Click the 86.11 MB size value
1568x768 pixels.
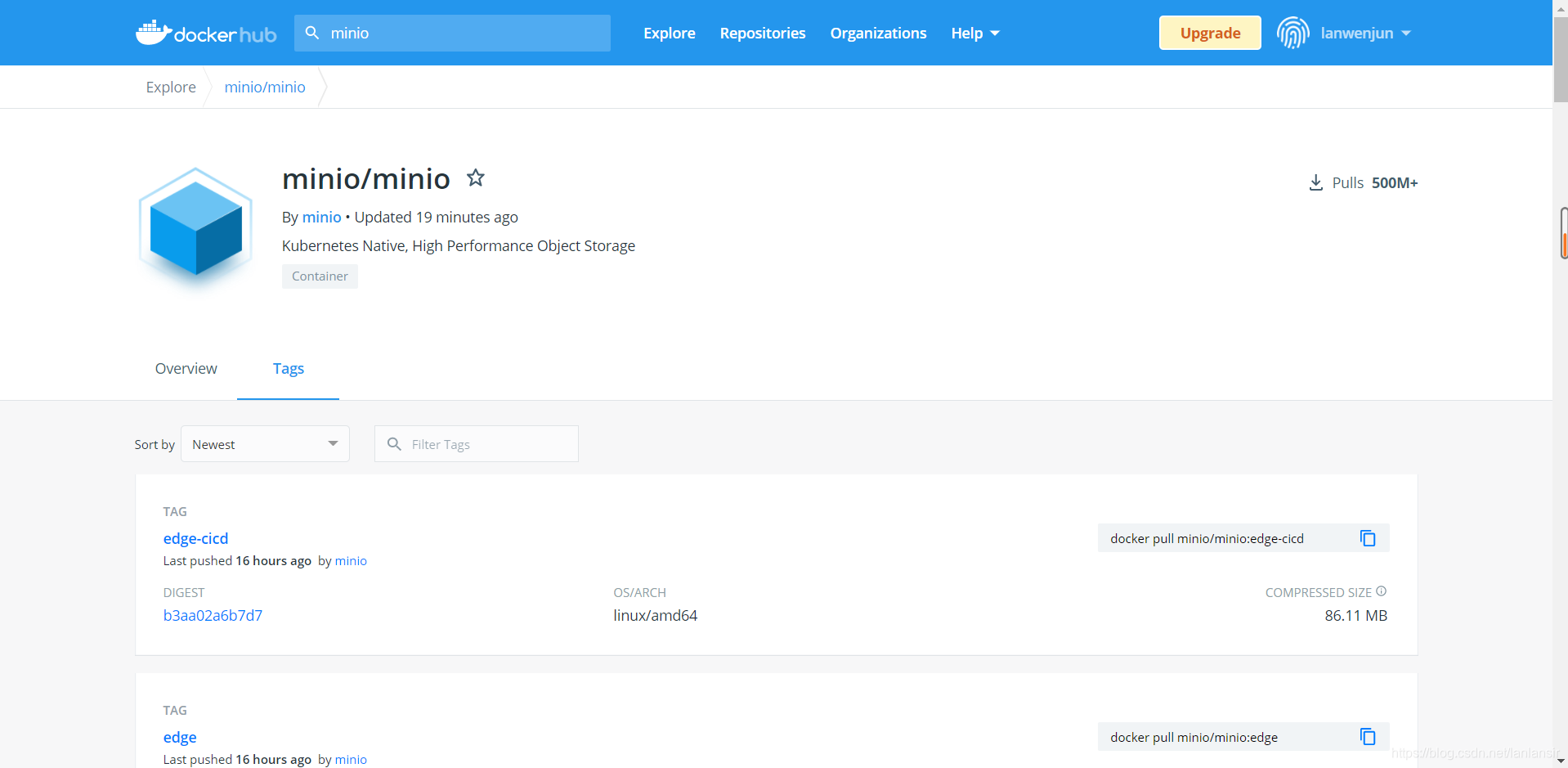(x=1355, y=615)
